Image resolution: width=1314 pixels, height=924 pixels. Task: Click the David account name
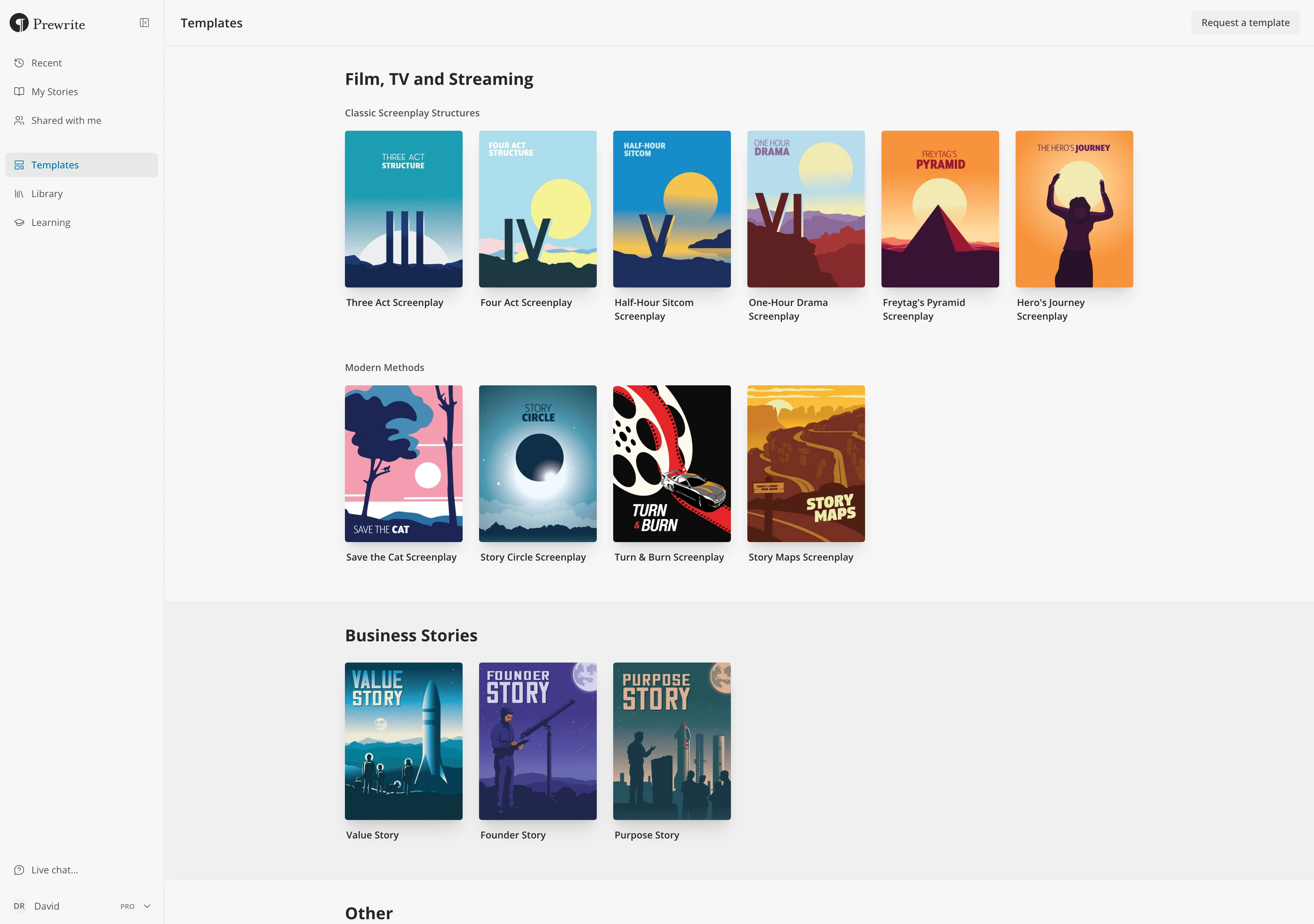click(47, 906)
